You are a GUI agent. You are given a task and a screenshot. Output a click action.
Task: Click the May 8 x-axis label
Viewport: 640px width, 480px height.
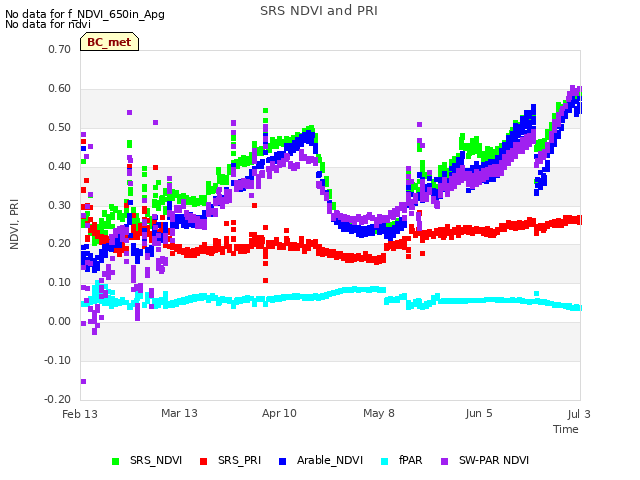click(x=379, y=413)
